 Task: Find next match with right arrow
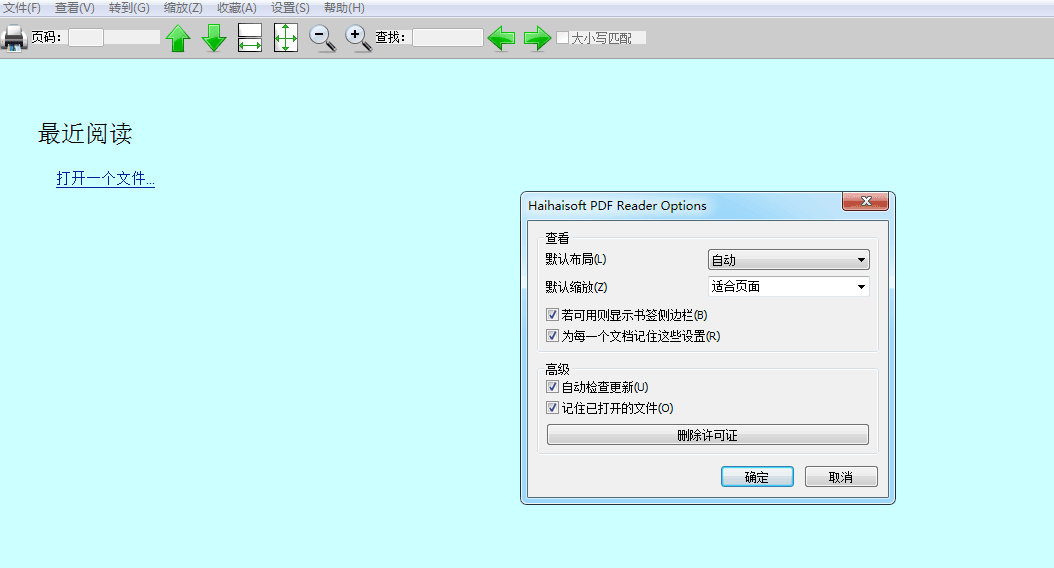(537, 38)
